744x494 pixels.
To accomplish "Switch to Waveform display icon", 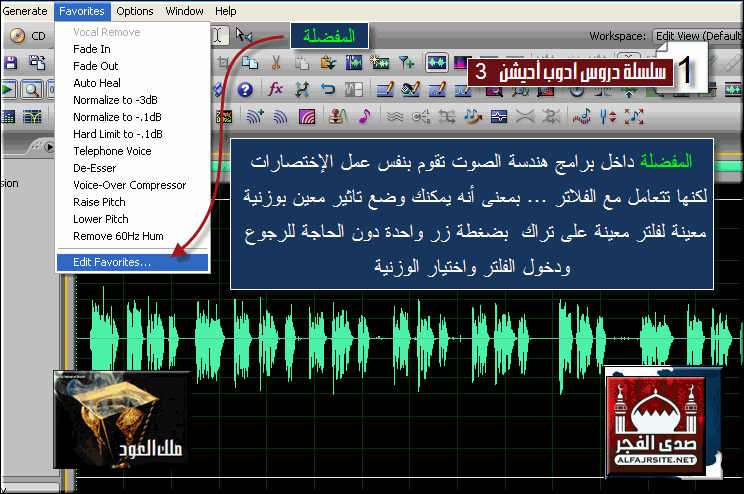I will click(437, 63).
